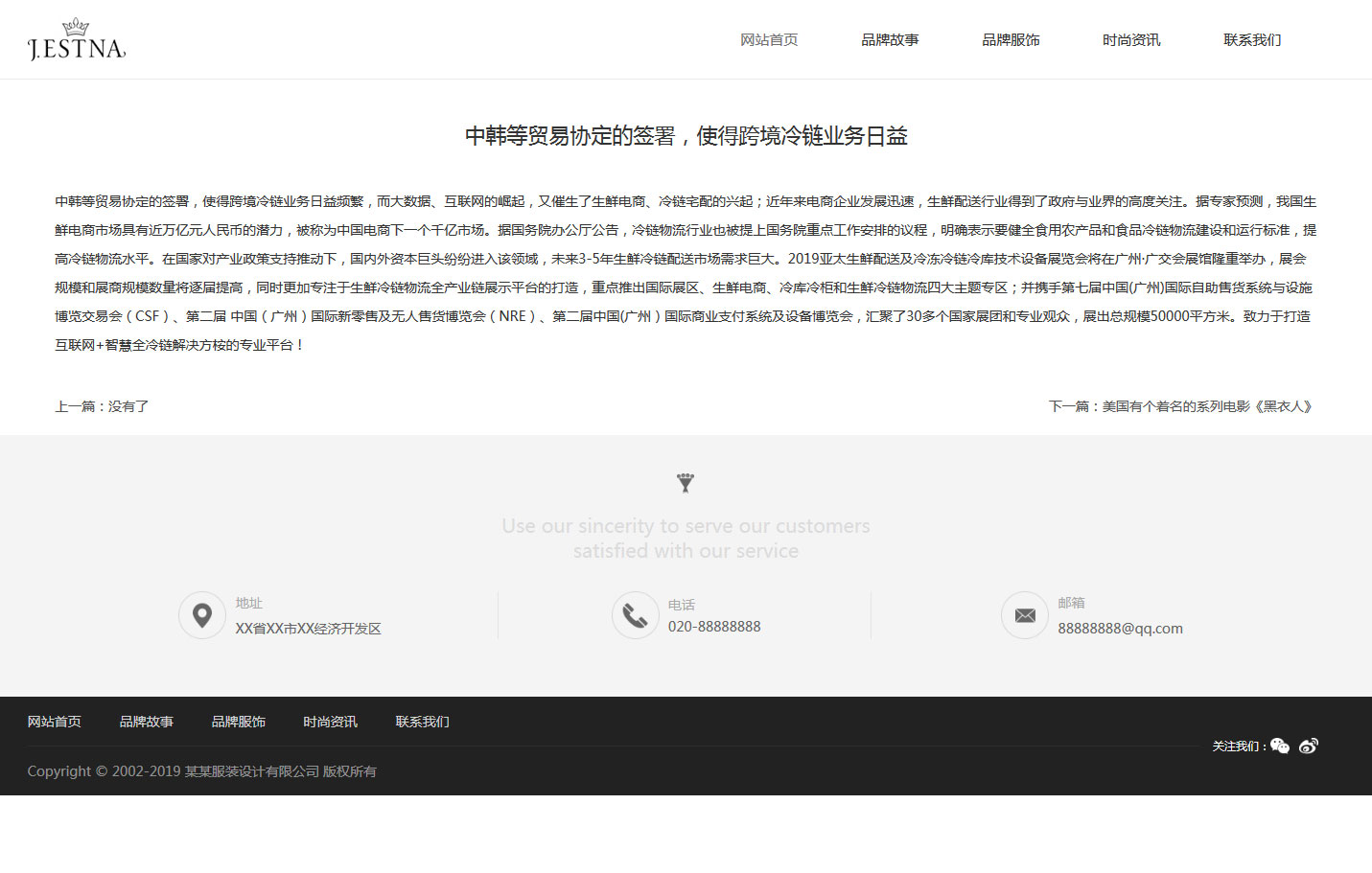Click the WeChat follow icon

(1280, 746)
